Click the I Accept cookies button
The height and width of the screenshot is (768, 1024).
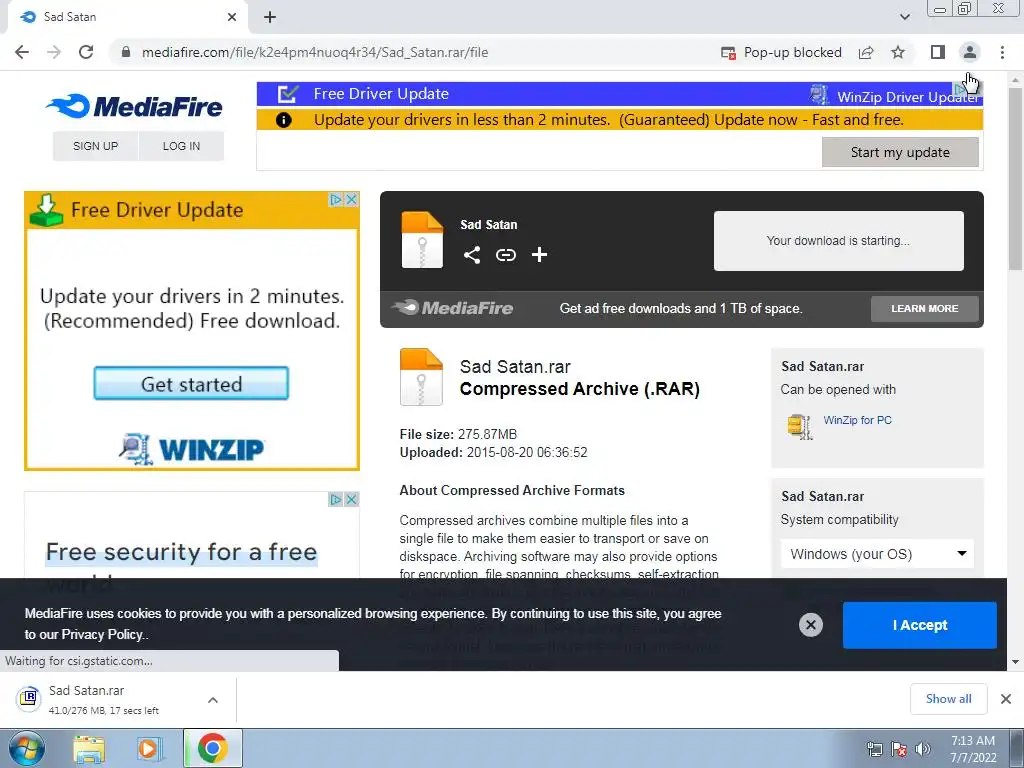pyautogui.click(x=920, y=625)
